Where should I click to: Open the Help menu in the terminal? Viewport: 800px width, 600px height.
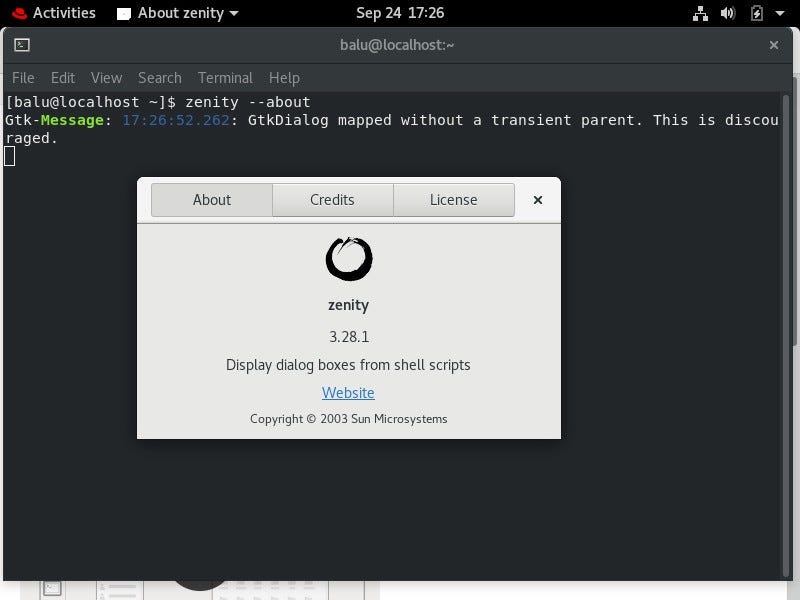click(284, 78)
